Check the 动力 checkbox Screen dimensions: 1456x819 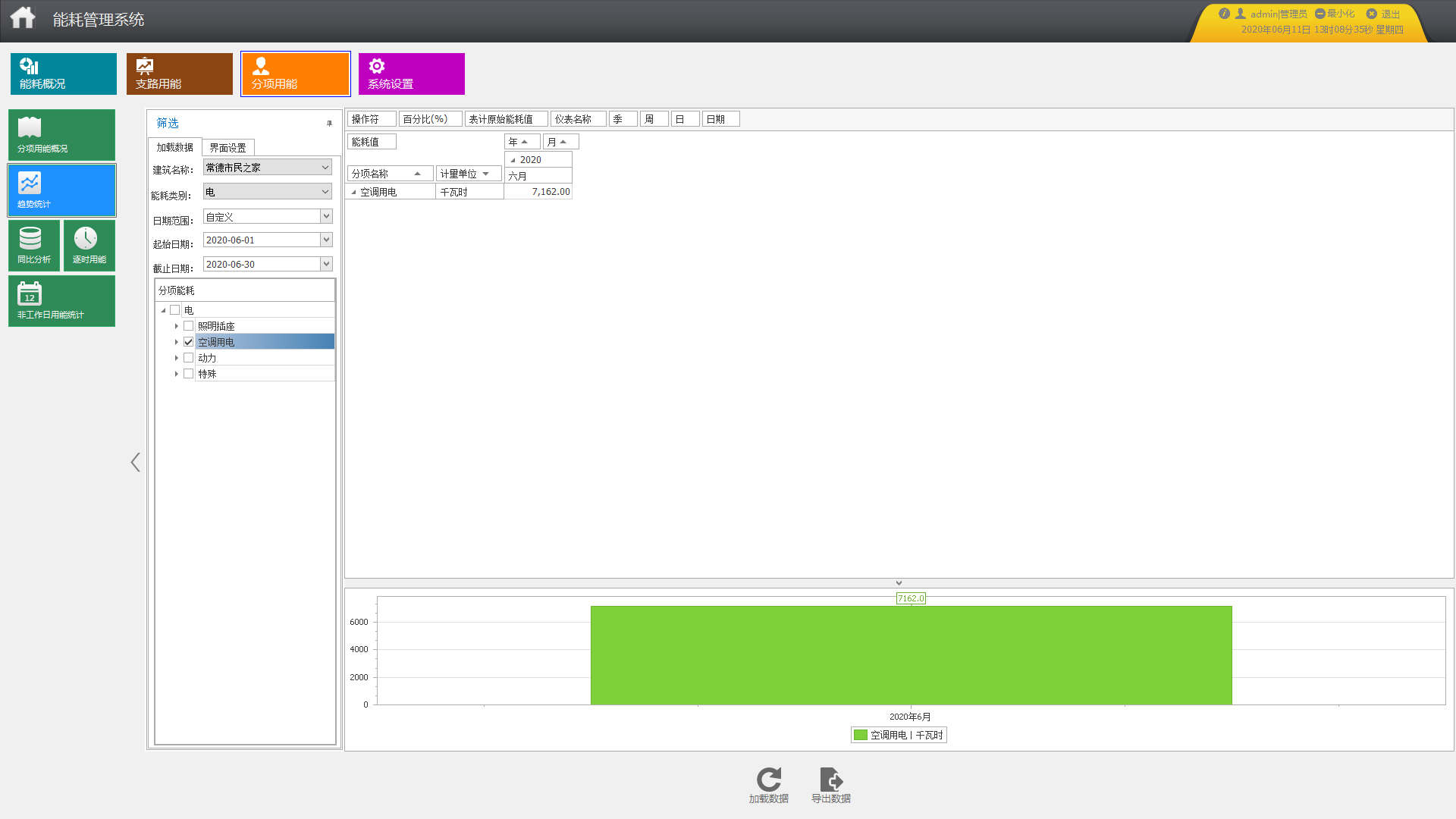click(x=189, y=358)
